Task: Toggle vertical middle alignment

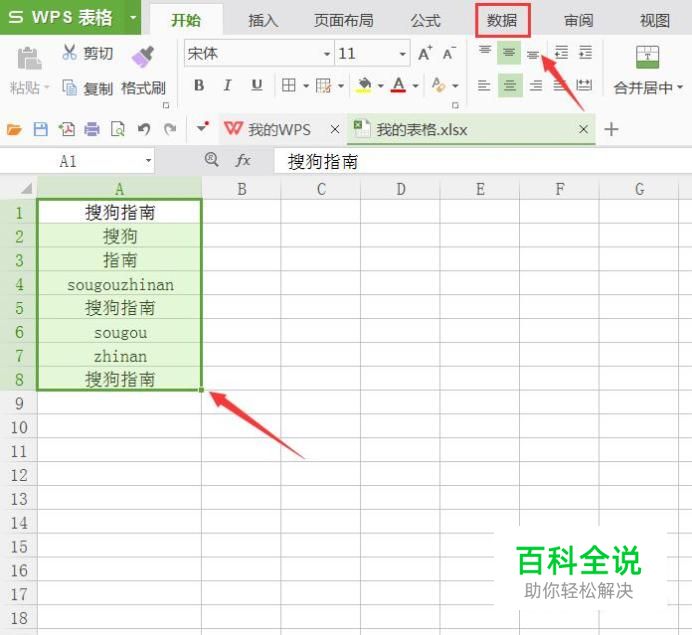Action: [509, 53]
